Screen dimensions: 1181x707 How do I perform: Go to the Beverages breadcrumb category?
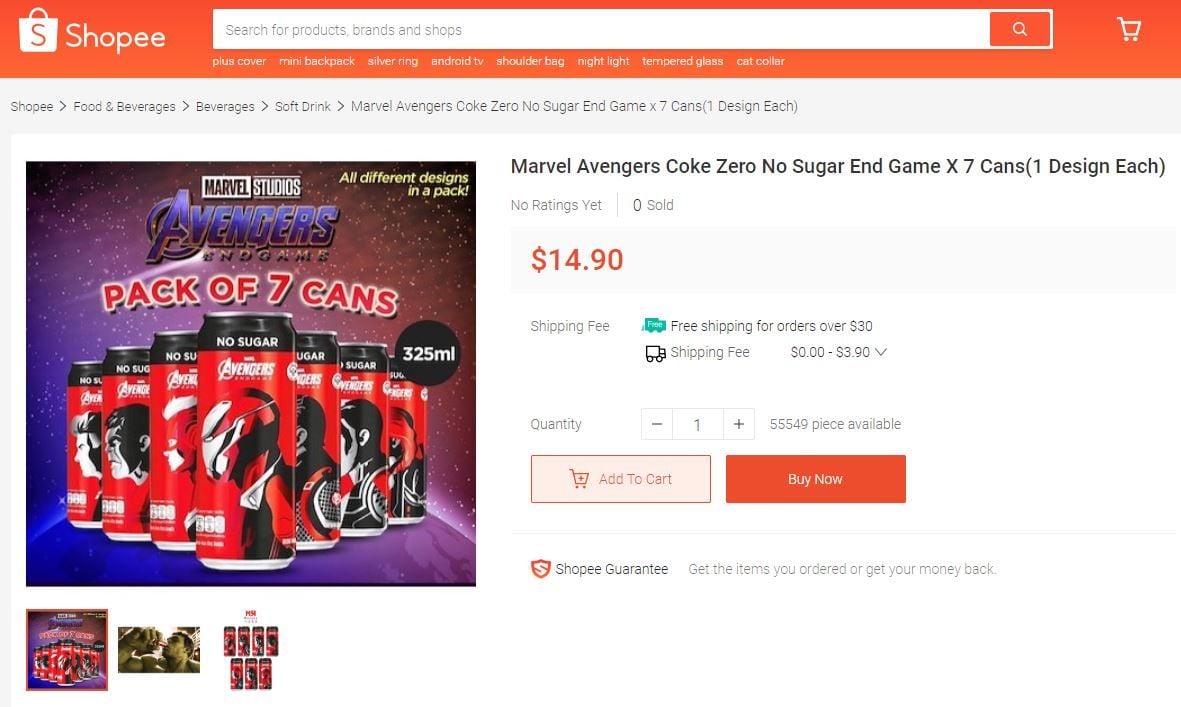(x=225, y=106)
